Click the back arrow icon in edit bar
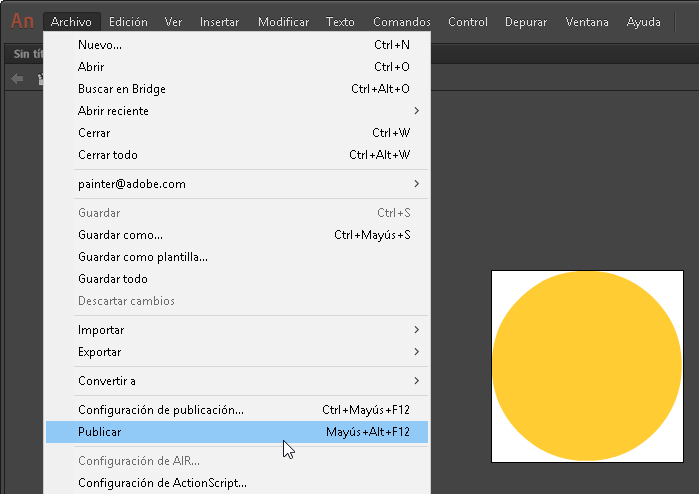 17,79
